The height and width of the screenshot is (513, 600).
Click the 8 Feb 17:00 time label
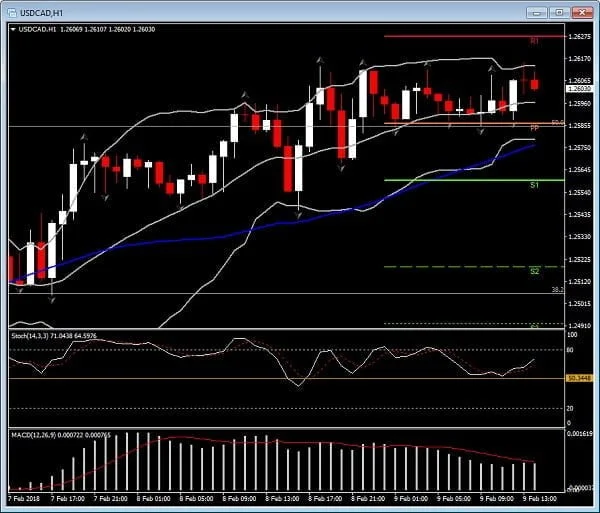325,499
